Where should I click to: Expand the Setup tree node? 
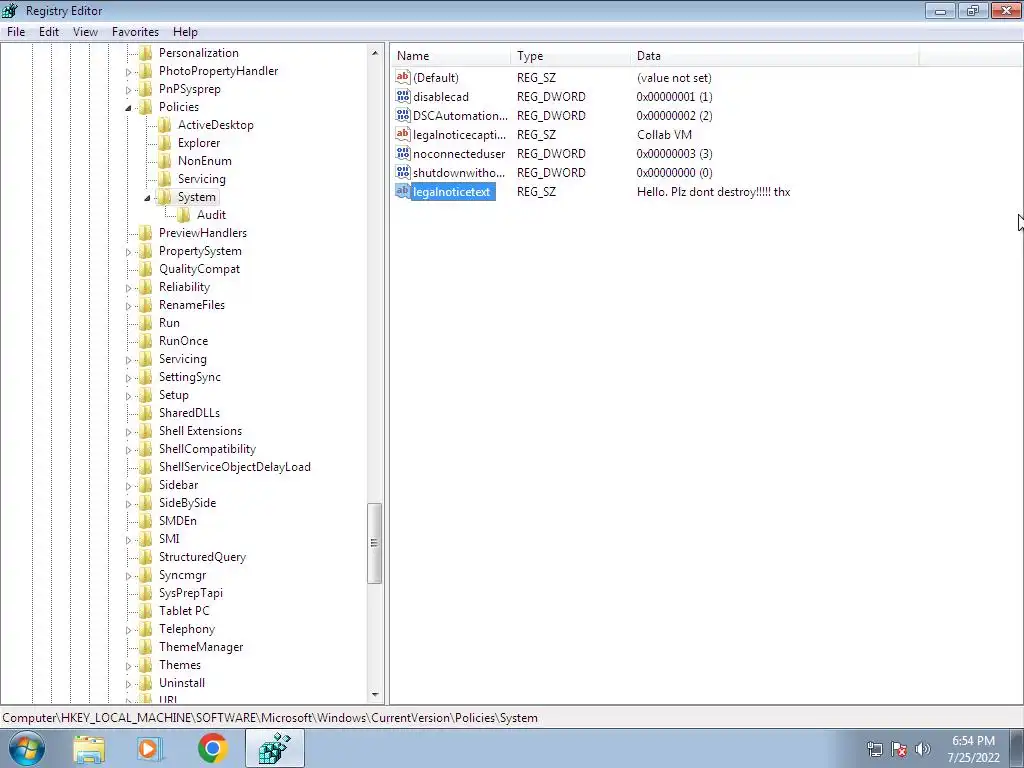pos(128,396)
